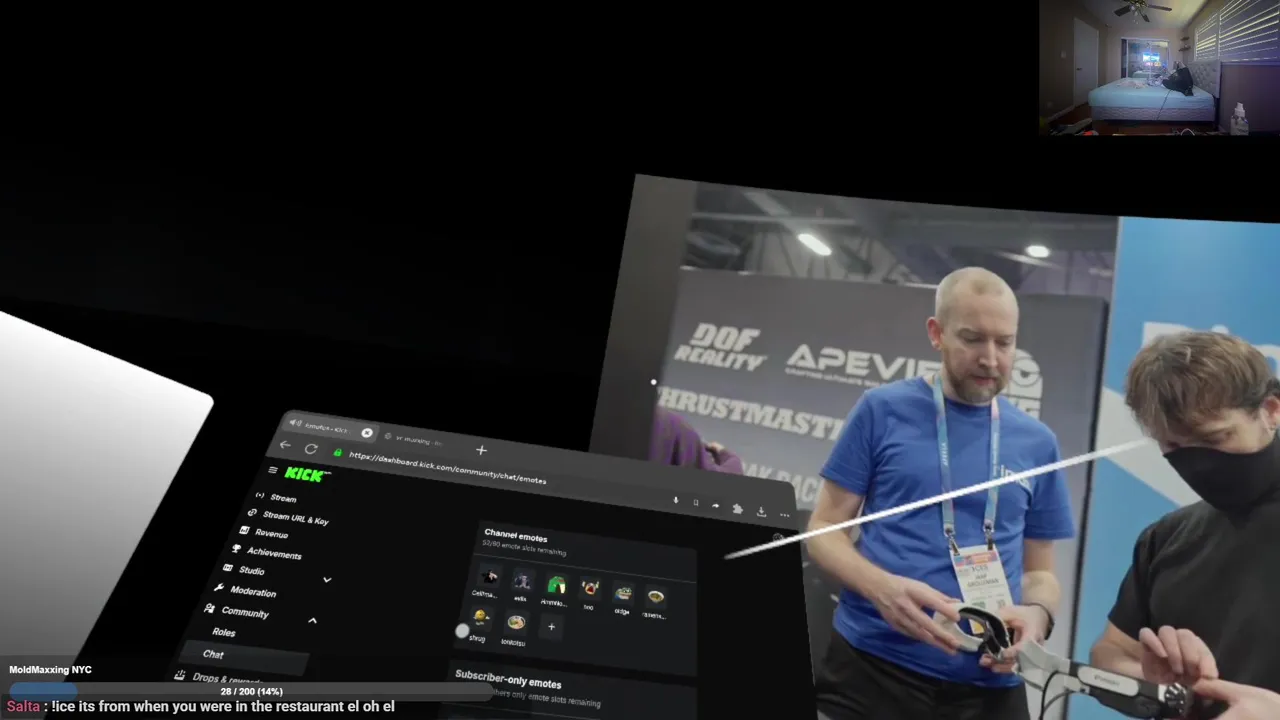Bookmark this page using the toolbar icon
Screen dimensions: 1280x720
point(695,502)
